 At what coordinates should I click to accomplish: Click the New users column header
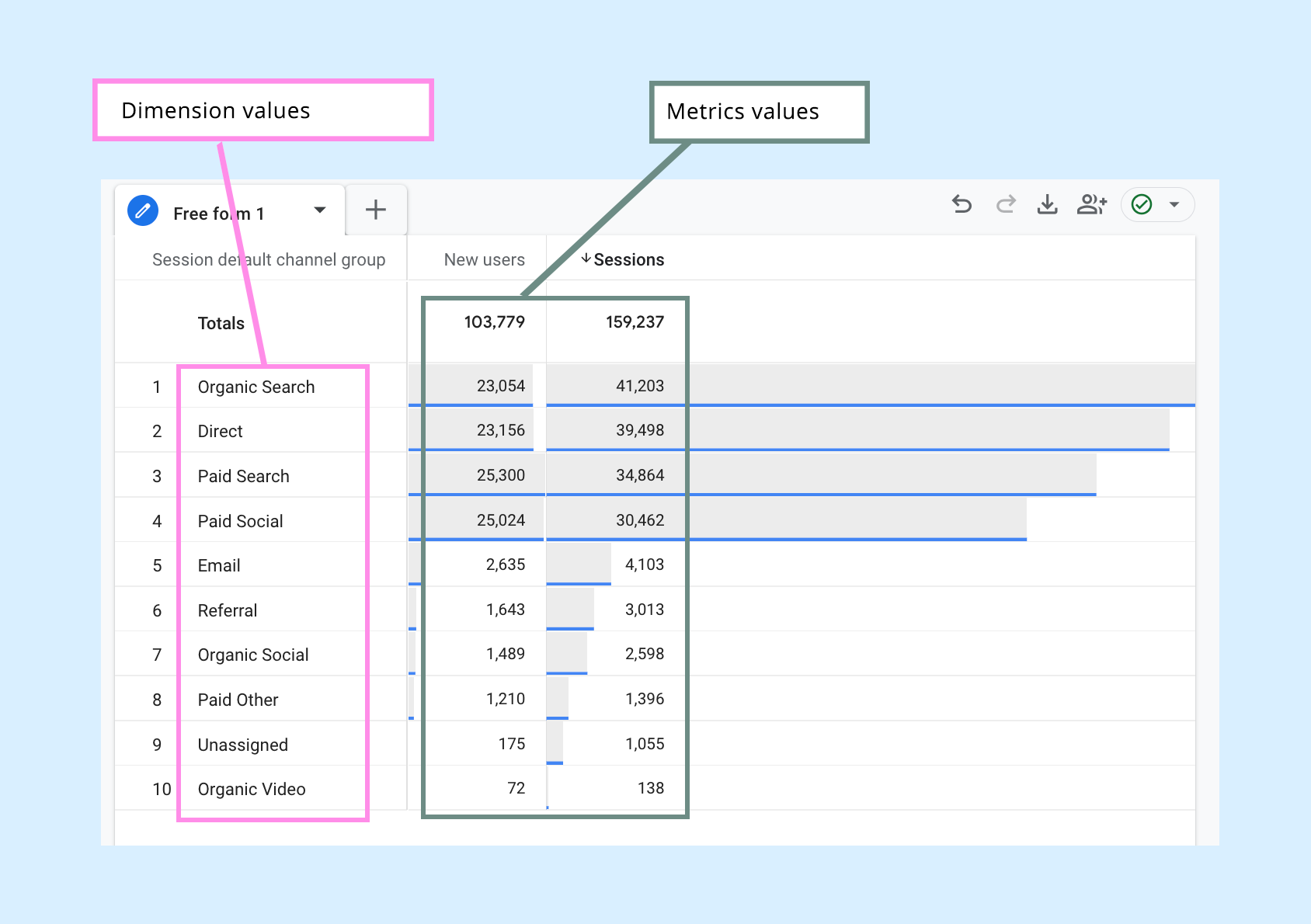tap(483, 259)
